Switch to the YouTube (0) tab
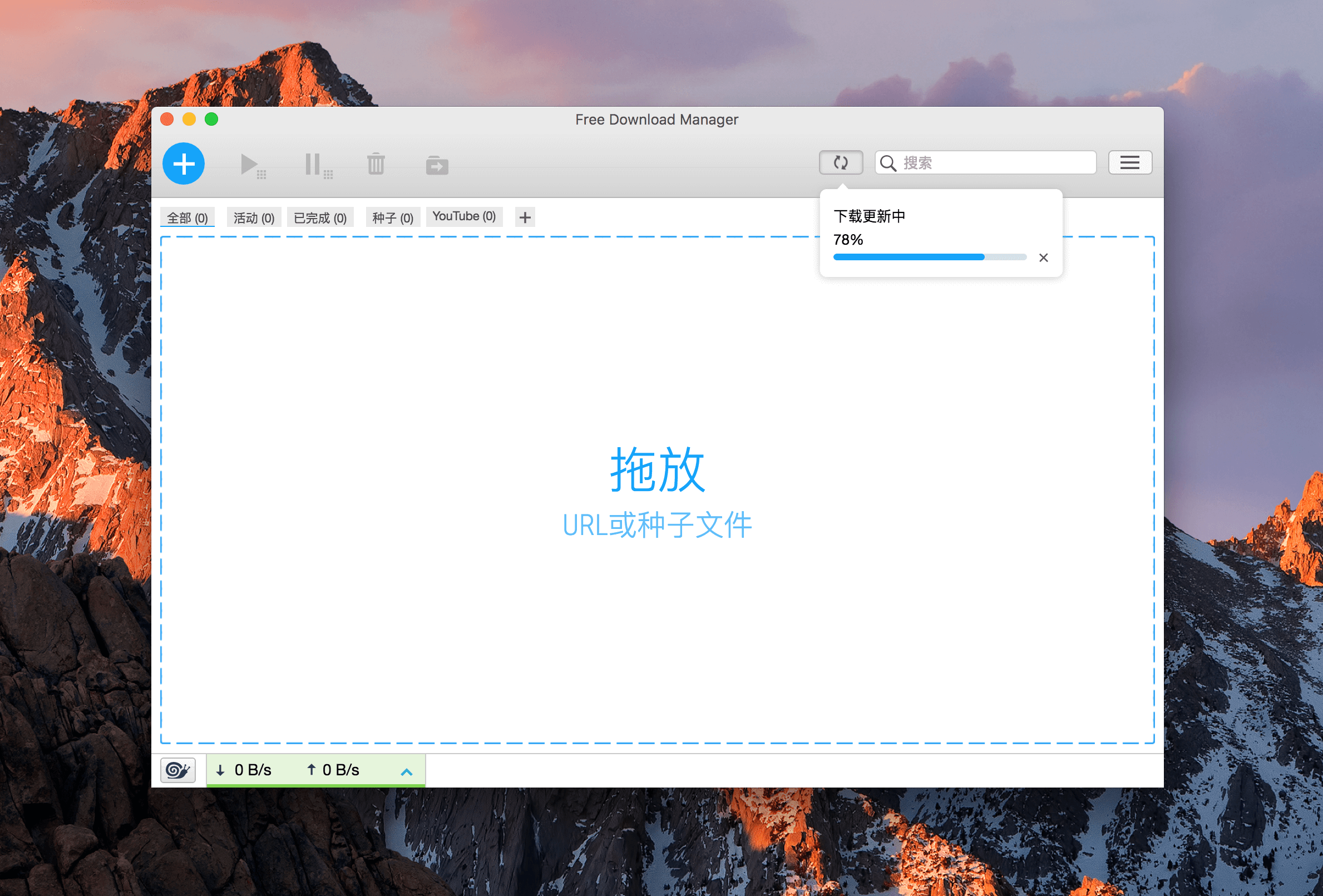Screen dimensions: 1323x896 tap(464, 216)
